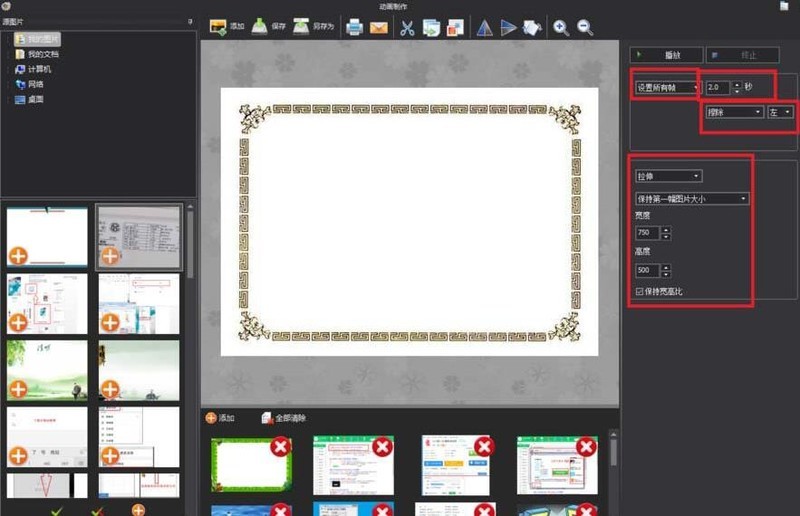Click the 保存 save icon in toolbar
The height and width of the screenshot is (516, 800).
click(259, 27)
